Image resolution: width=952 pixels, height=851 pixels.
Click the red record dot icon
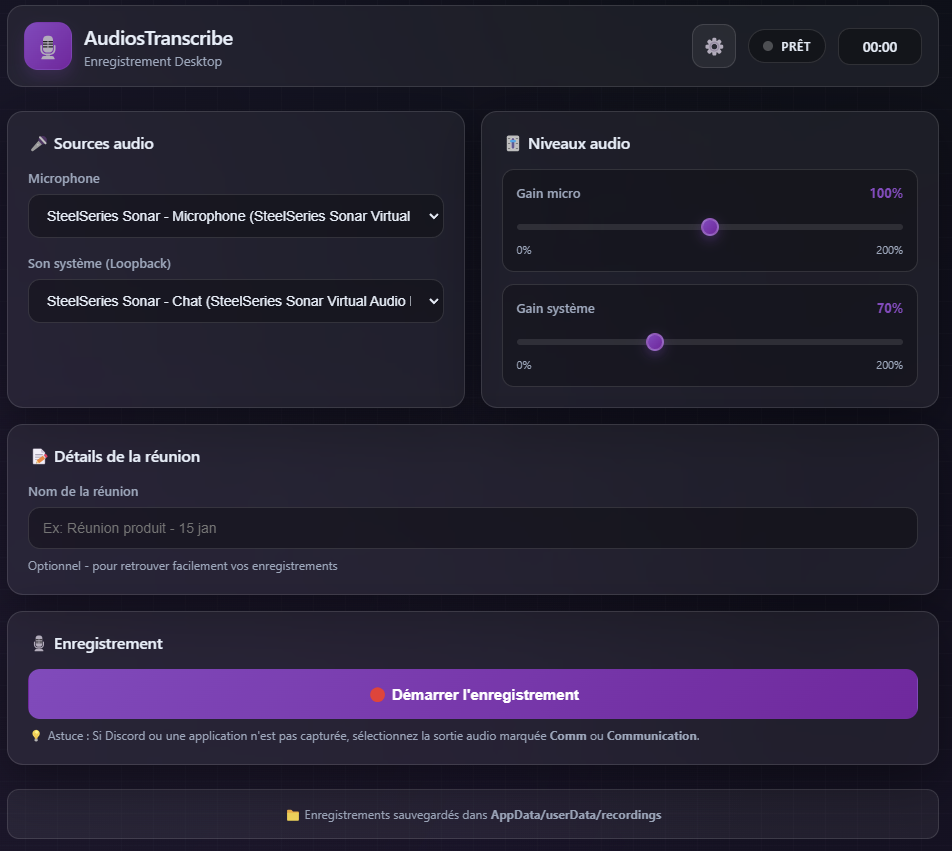click(378, 693)
